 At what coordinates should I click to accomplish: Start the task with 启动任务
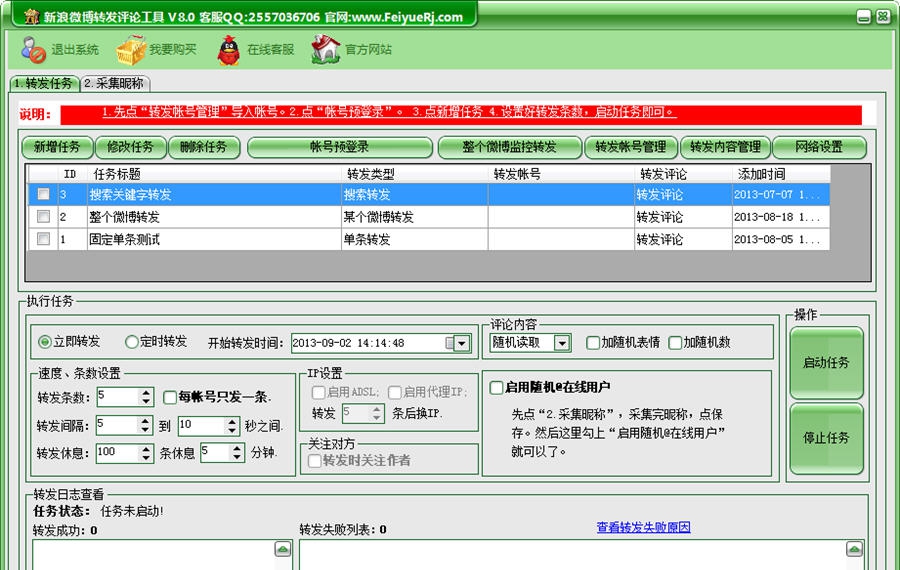coord(827,363)
